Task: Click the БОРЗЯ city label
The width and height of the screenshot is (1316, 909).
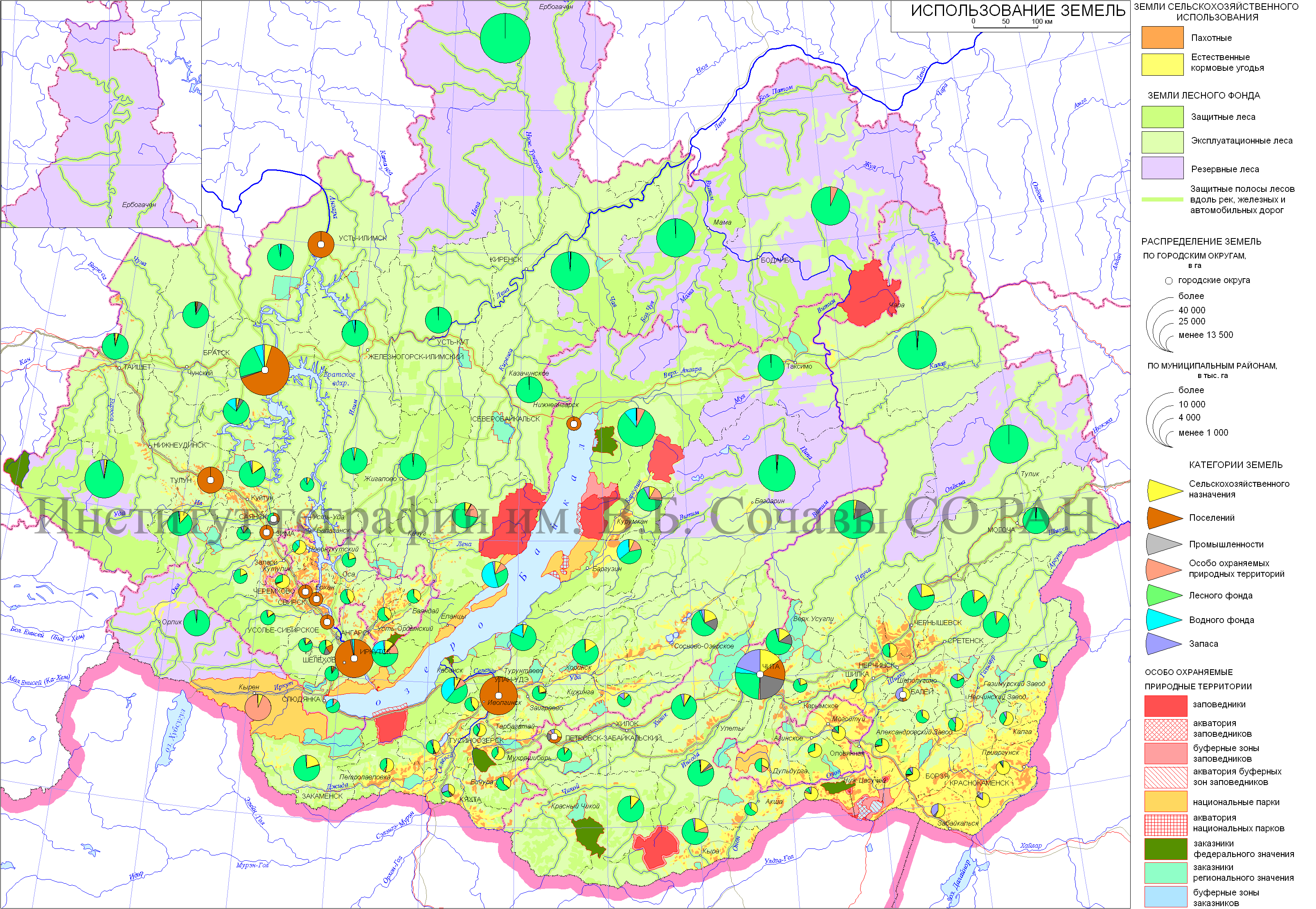Action: tap(937, 776)
